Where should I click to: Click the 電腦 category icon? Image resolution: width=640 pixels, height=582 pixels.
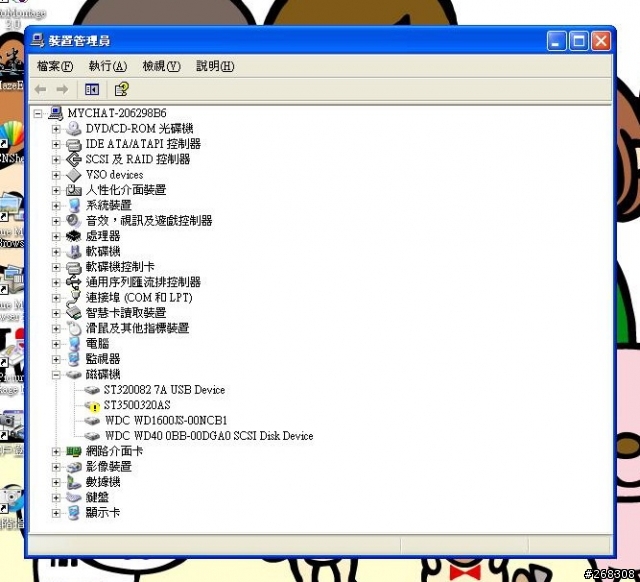click(74, 344)
